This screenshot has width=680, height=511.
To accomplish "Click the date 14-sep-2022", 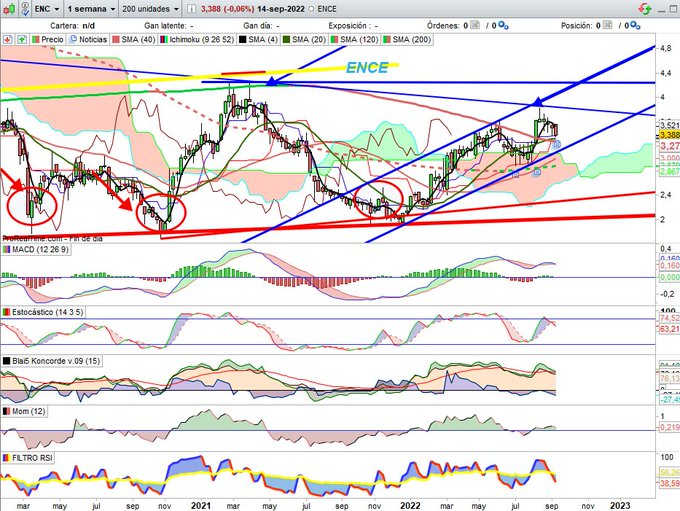I will pyautogui.click(x=281, y=9).
